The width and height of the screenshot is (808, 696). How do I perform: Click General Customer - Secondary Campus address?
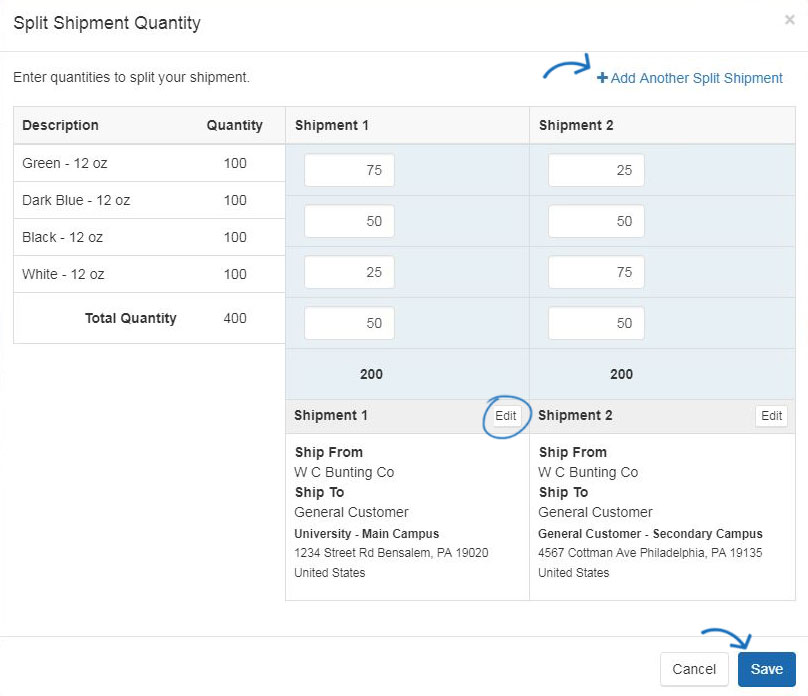pyautogui.click(x=650, y=534)
